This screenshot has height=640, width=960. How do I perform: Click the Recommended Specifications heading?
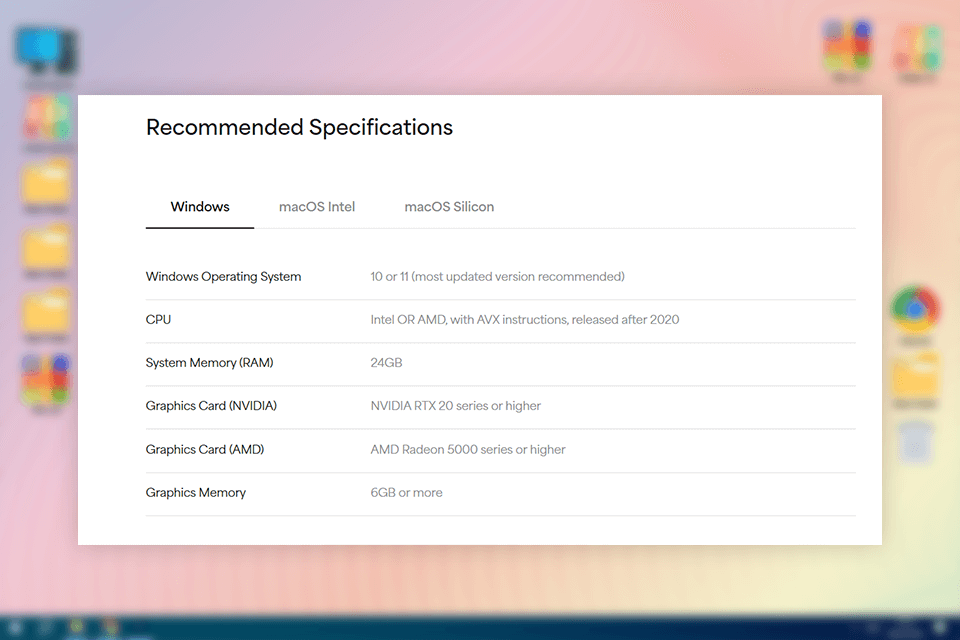(299, 127)
